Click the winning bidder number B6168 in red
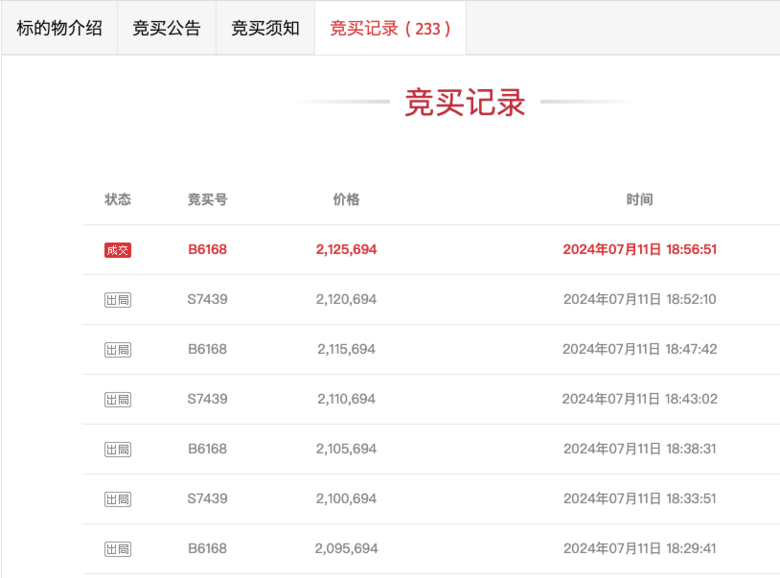This screenshot has width=780, height=578. coord(207,250)
